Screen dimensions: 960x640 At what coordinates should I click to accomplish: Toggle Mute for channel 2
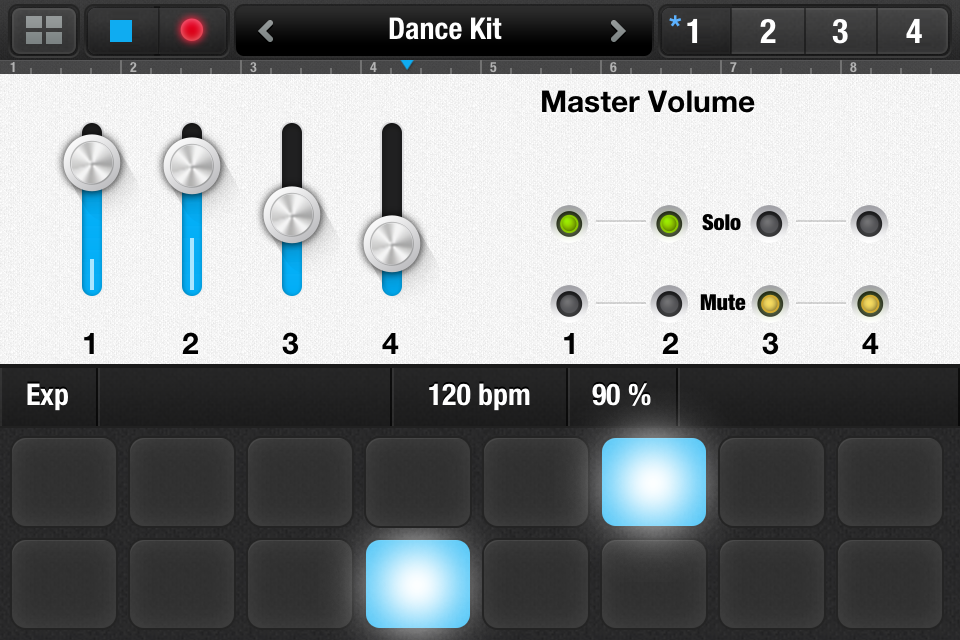pos(669,303)
